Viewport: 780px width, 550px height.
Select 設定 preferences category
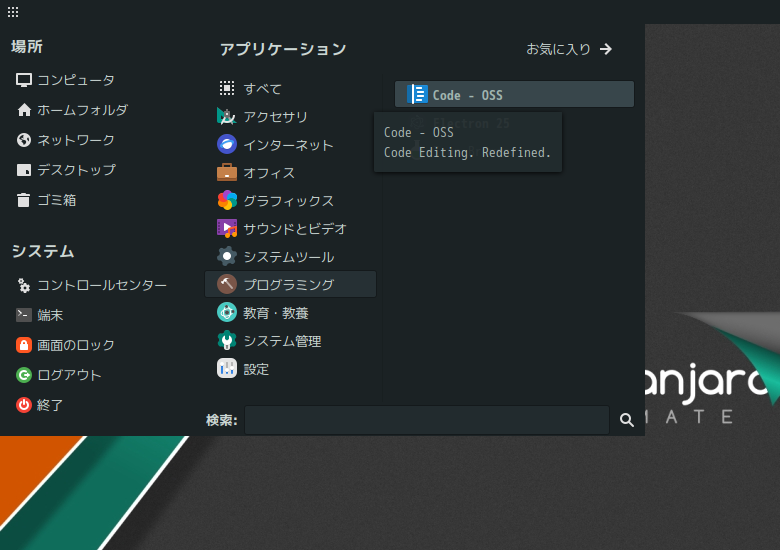point(291,369)
